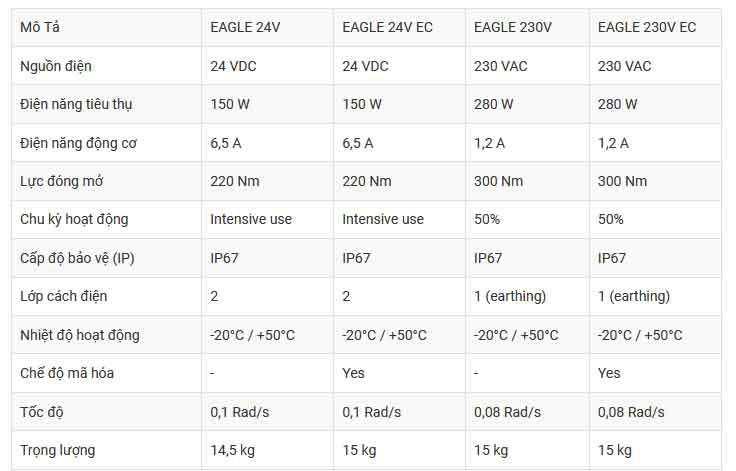Click the "Trọng lượng" row label
The image size is (736, 471).
tap(58, 450)
